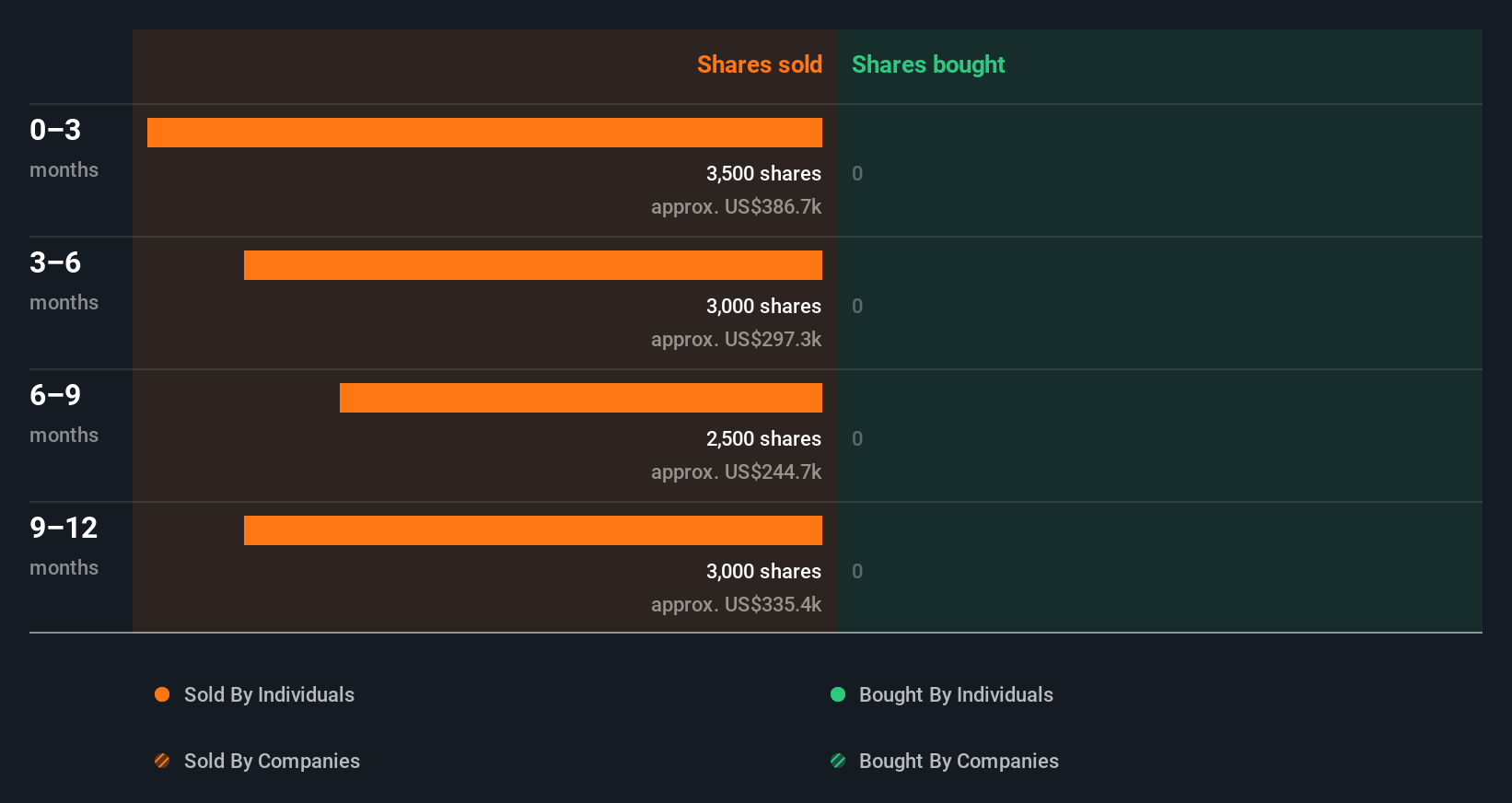Click the approx. US$297.3k value

[736, 339]
